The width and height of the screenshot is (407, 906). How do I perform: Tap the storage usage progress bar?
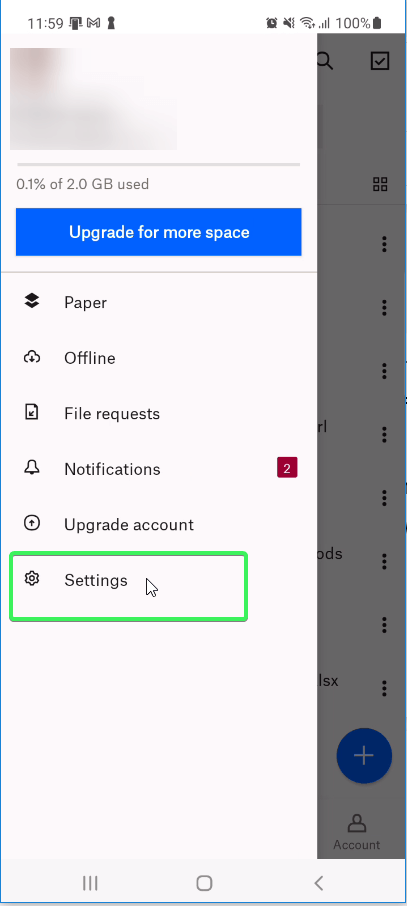pyautogui.click(x=158, y=165)
